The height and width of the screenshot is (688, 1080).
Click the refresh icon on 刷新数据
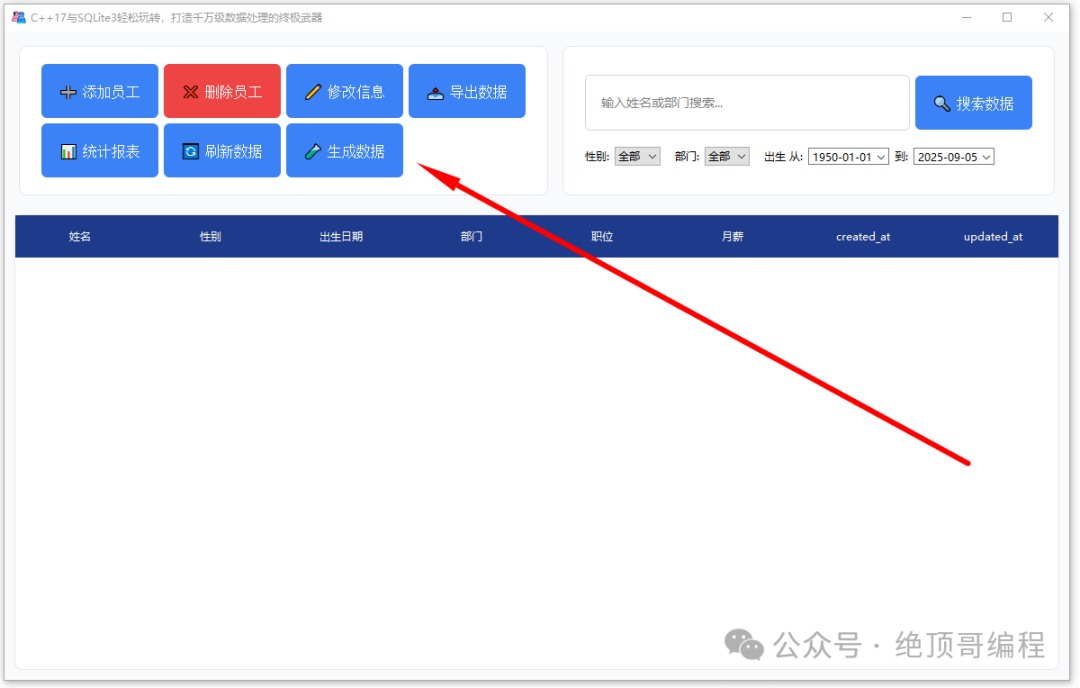pyautogui.click(x=191, y=152)
